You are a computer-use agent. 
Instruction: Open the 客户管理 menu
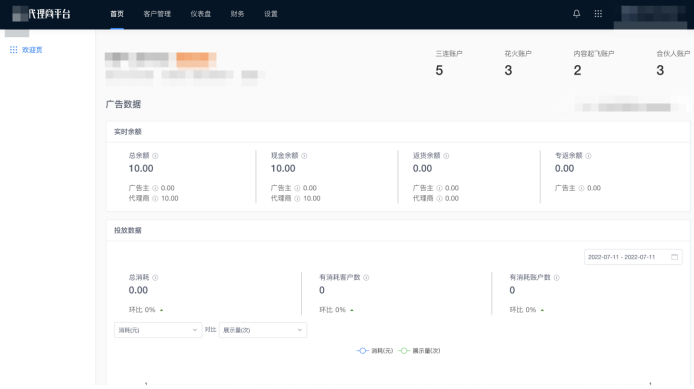click(x=157, y=14)
